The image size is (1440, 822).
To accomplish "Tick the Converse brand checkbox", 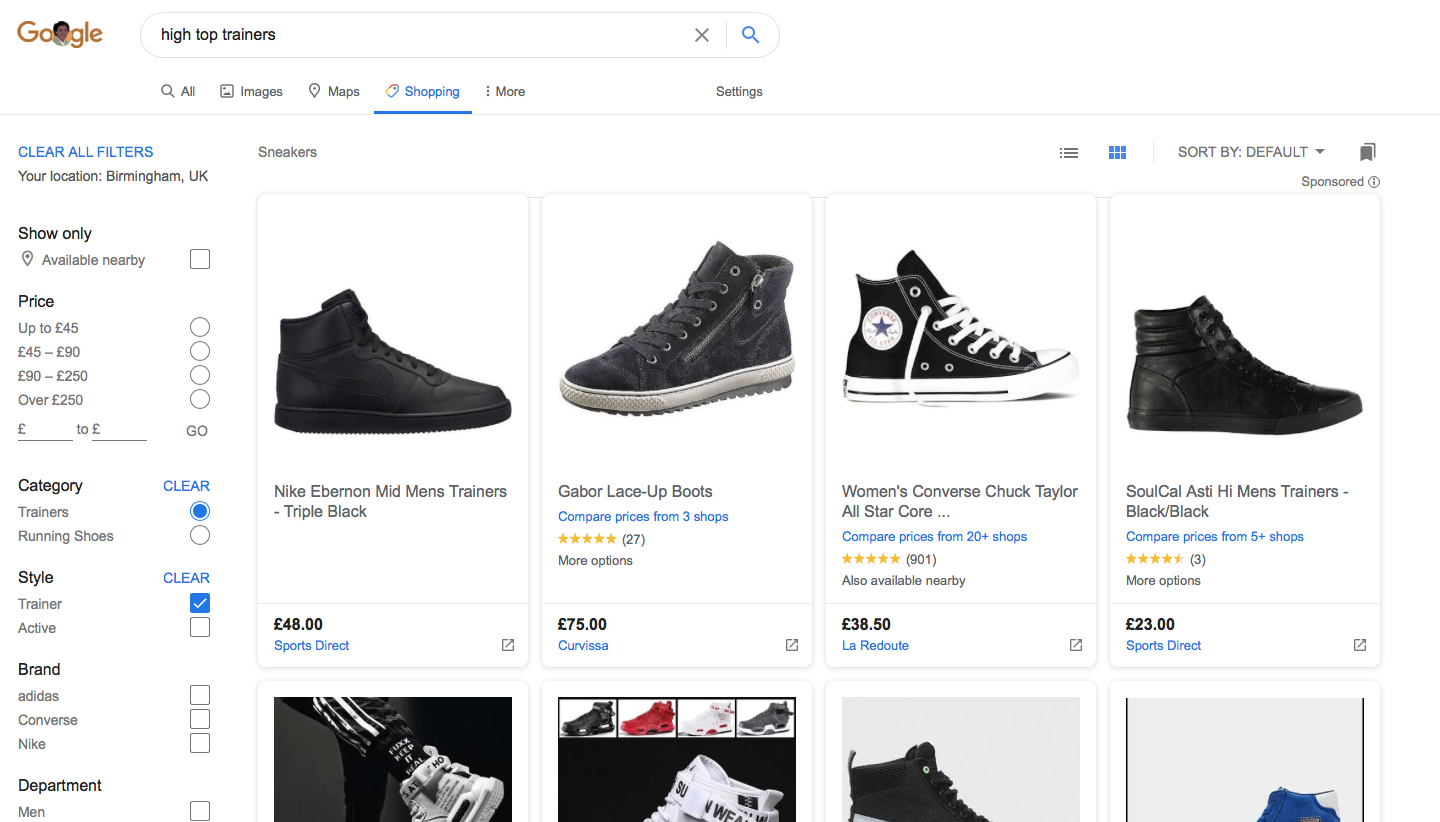I will tap(200, 719).
